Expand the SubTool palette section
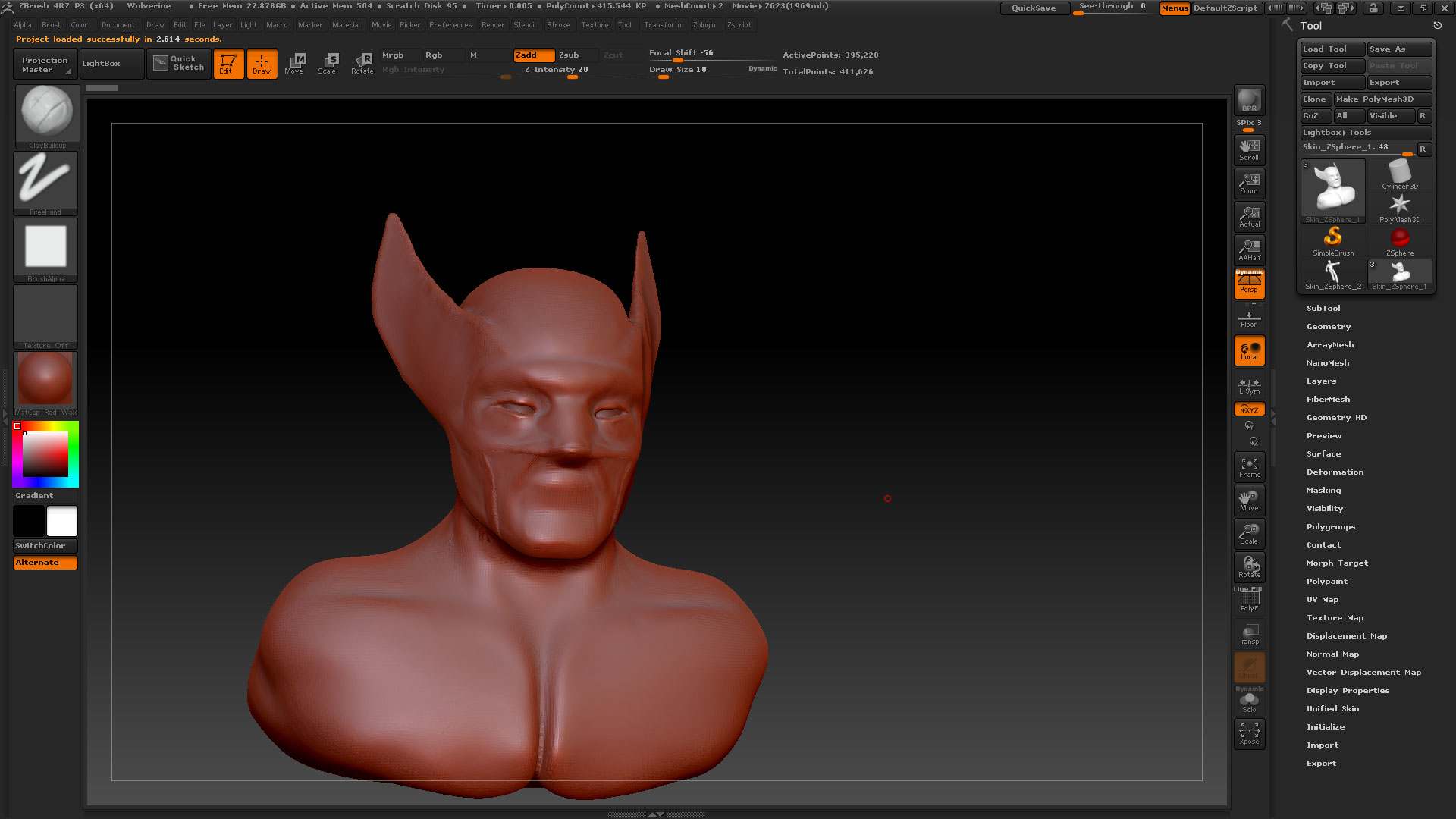Image resolution: width=1456 pixels, height=819 pixels. coord(1323,309)
